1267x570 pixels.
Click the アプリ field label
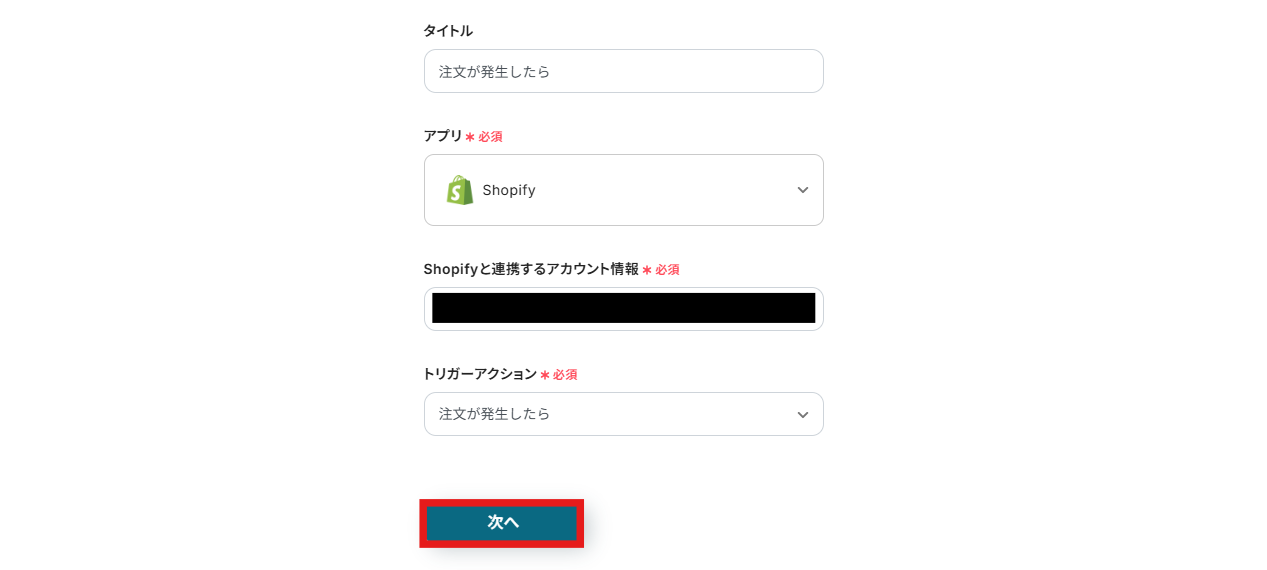click(x=443, y=136)
